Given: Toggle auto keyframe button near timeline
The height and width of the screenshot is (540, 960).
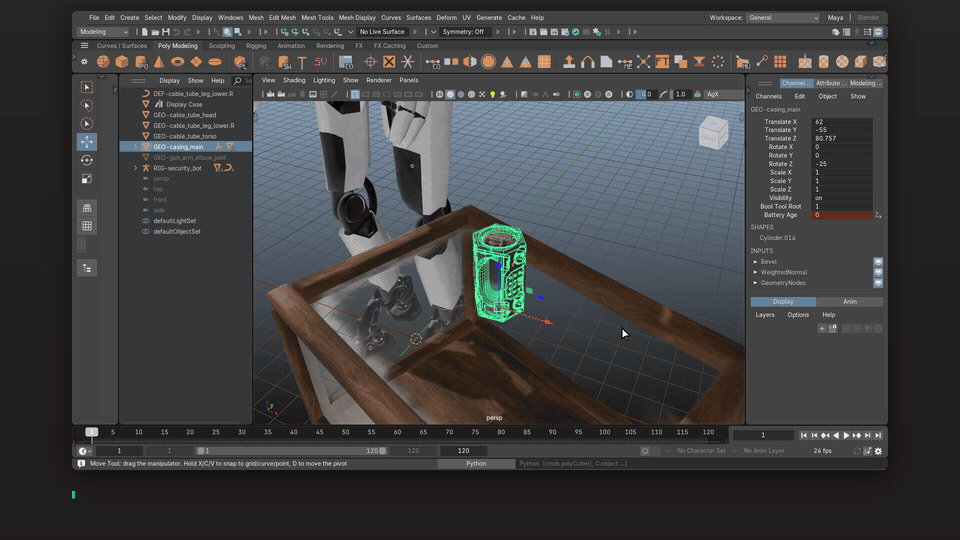Looking at the screenshot, I should [645, 451].
